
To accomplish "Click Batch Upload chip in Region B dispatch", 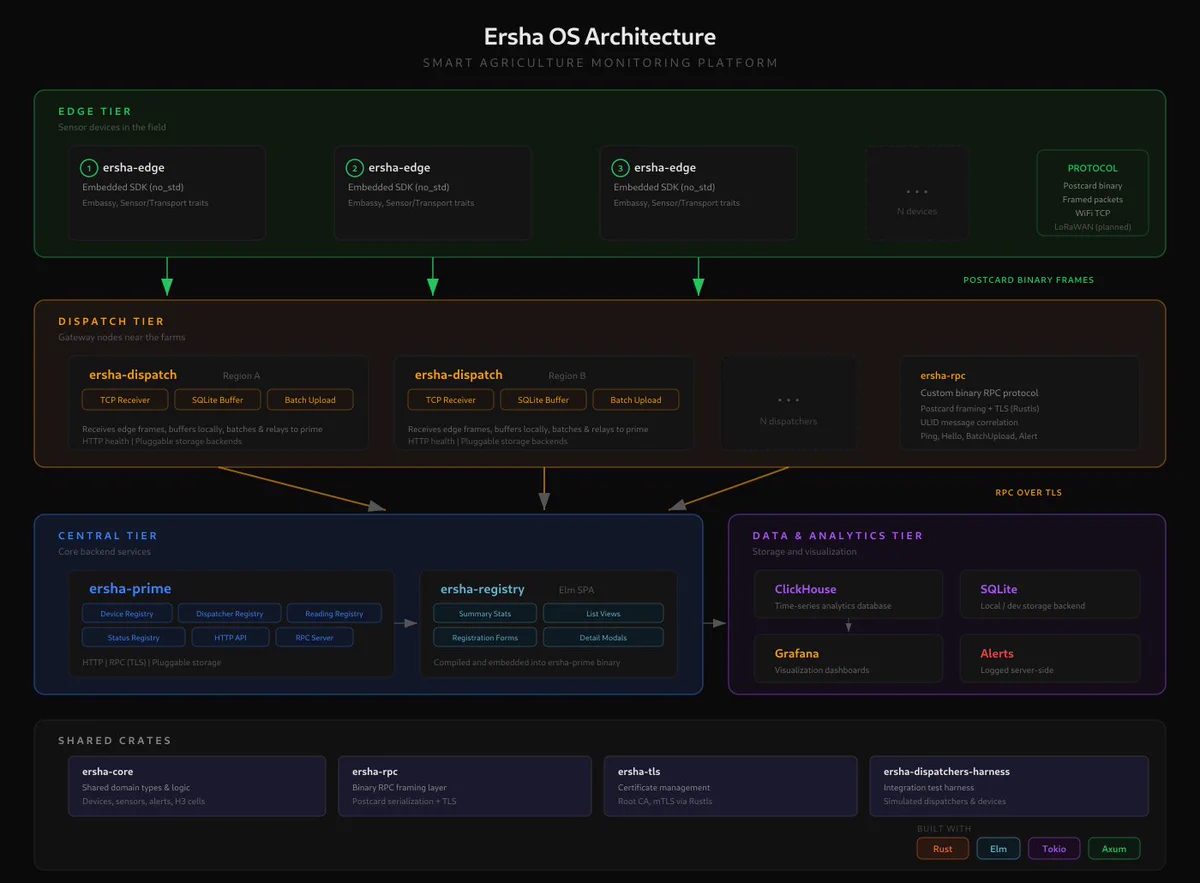I will click(x=636, y=400).
